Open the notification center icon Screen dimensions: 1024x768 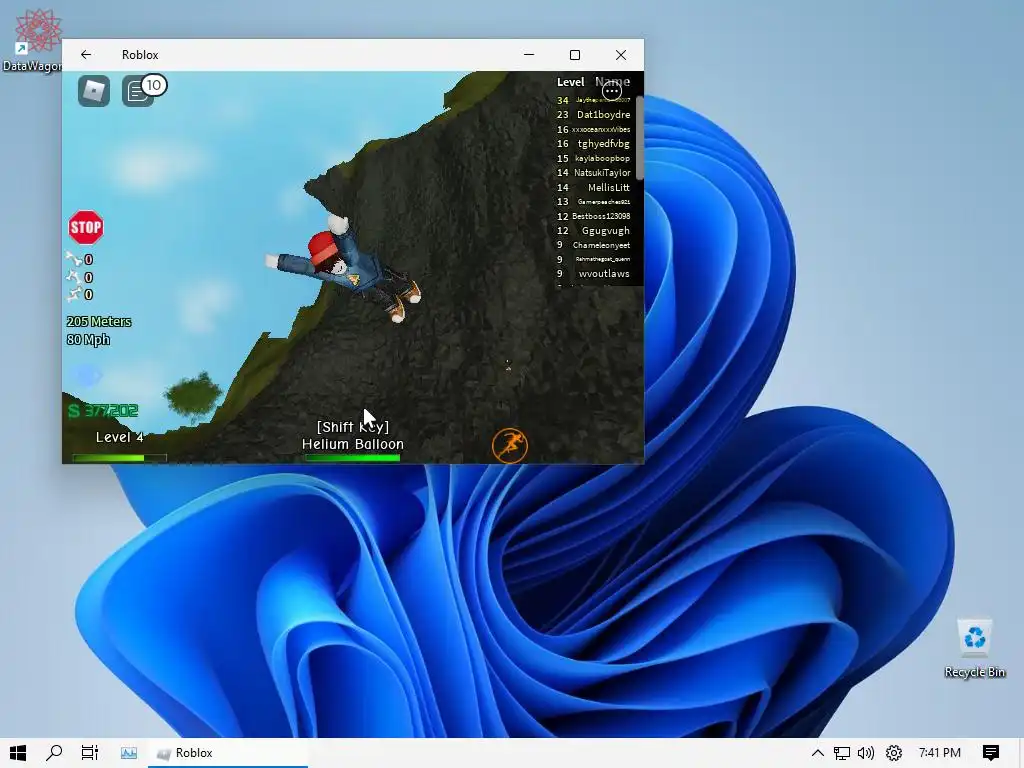coord(991,753)
